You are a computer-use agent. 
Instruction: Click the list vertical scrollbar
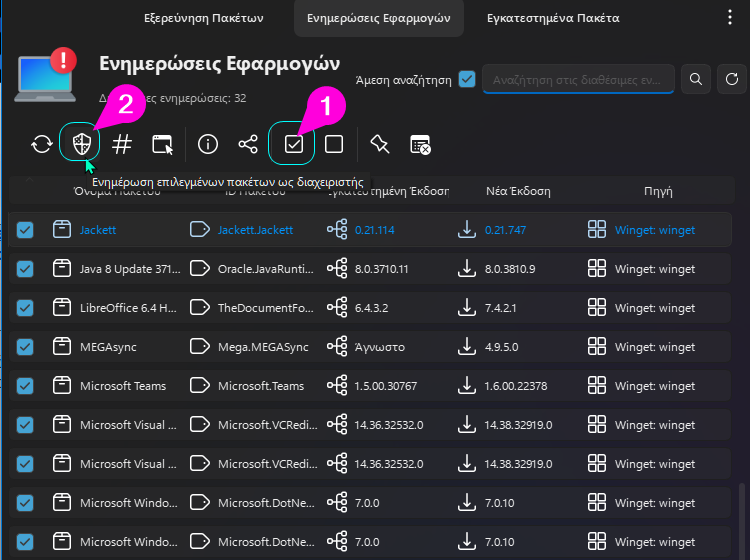tap(742, 521)
